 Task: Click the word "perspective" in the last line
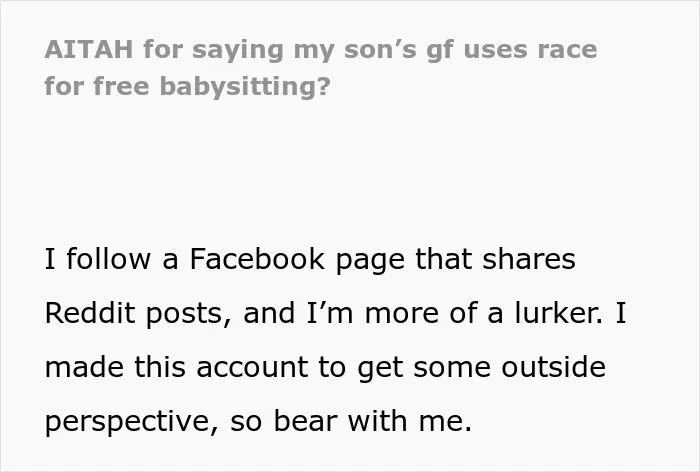pyautogui.click(x=132, y=422)
